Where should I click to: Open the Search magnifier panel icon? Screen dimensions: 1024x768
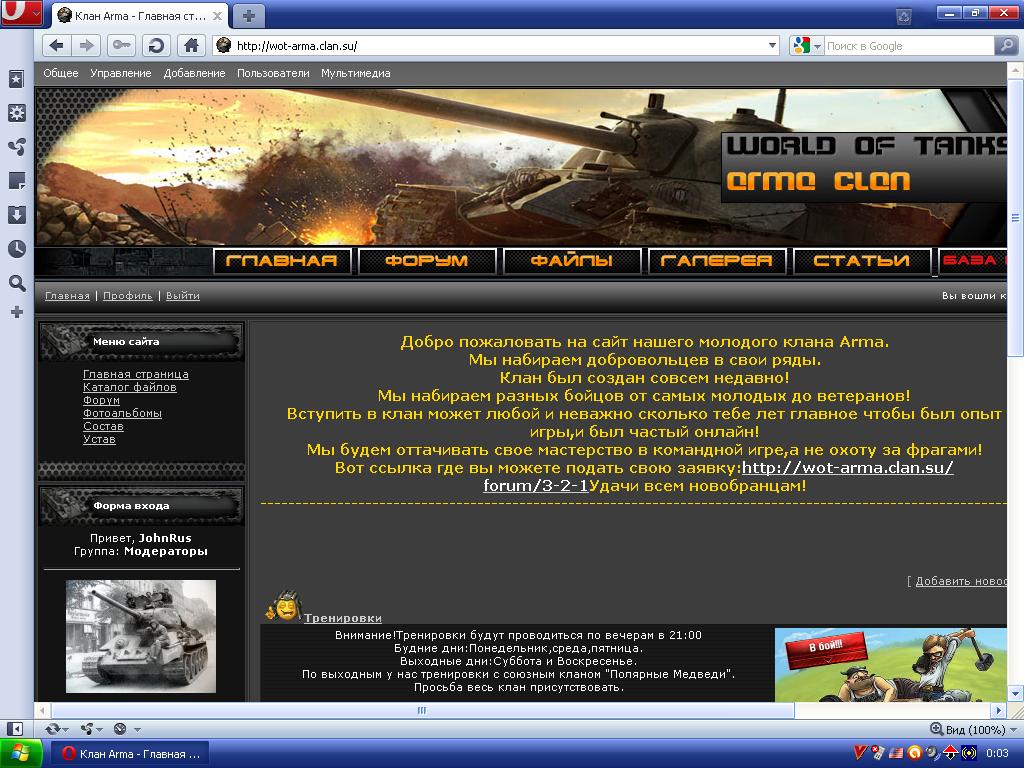[x=16, y=283]
